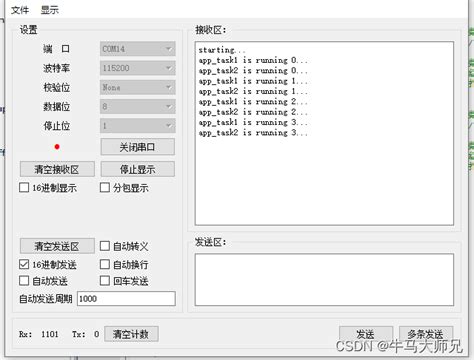Click the 发送 button

coord(366,334)
